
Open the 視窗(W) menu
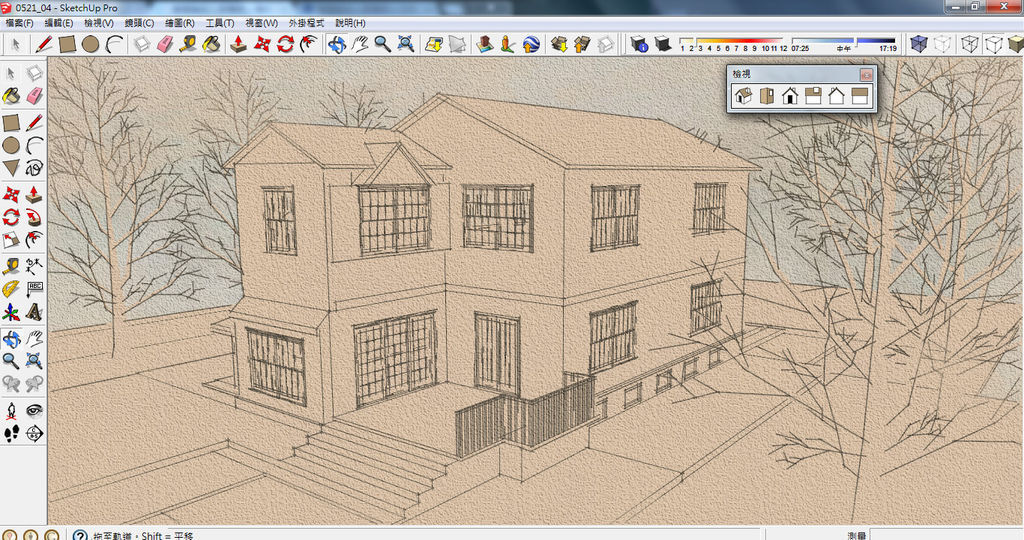(261, 23)
